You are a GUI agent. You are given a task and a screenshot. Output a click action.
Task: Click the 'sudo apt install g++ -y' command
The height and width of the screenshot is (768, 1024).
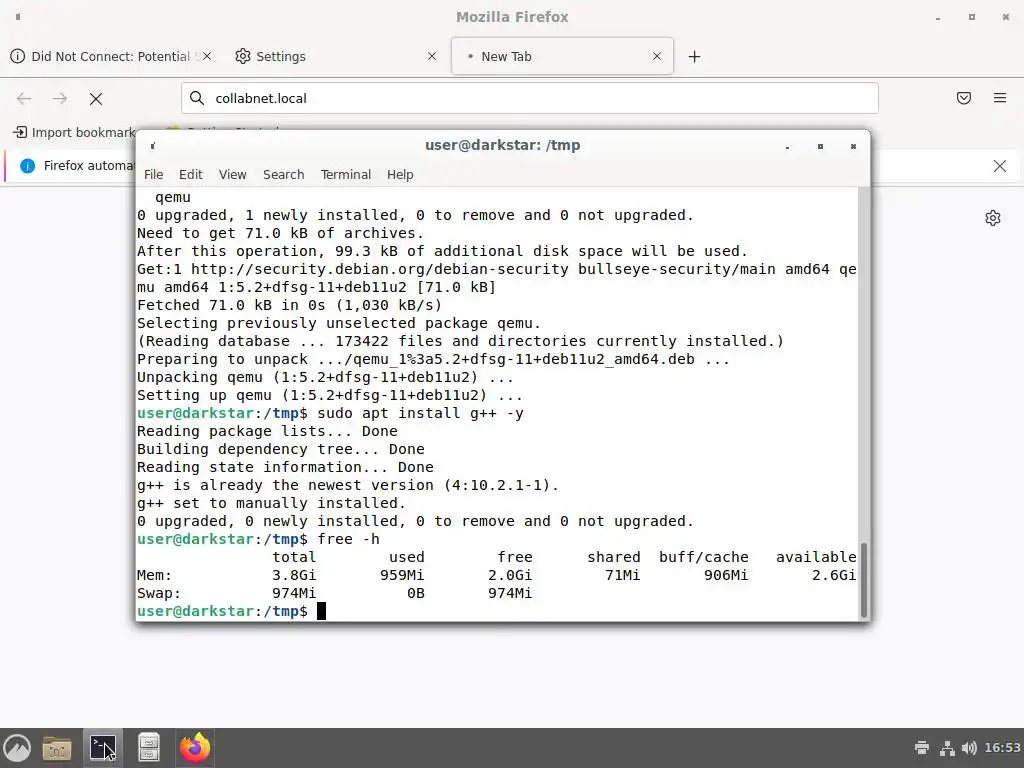pyautogui.click(x=421, y=413)
